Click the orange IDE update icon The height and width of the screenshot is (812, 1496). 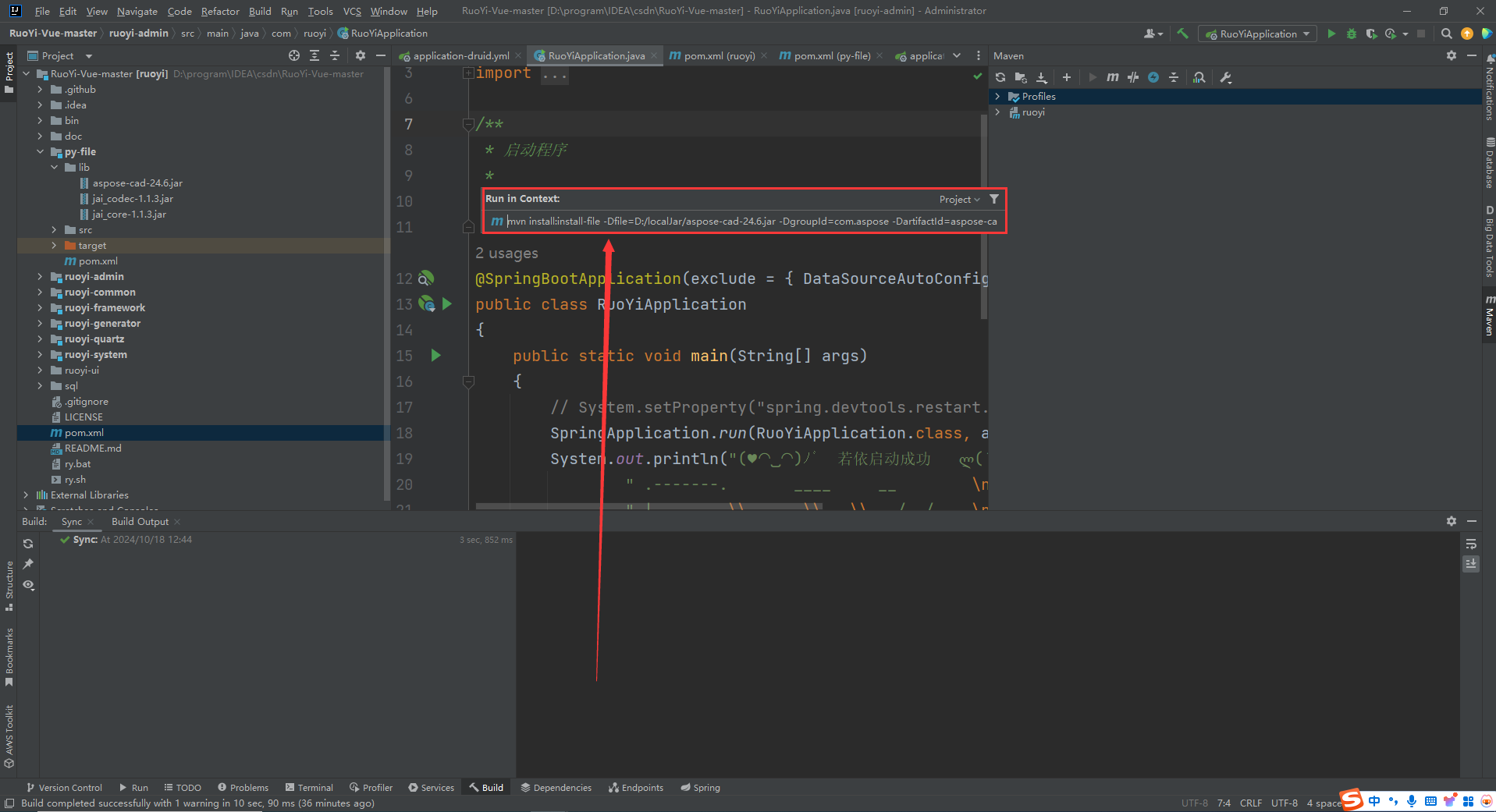[1466, 34]
